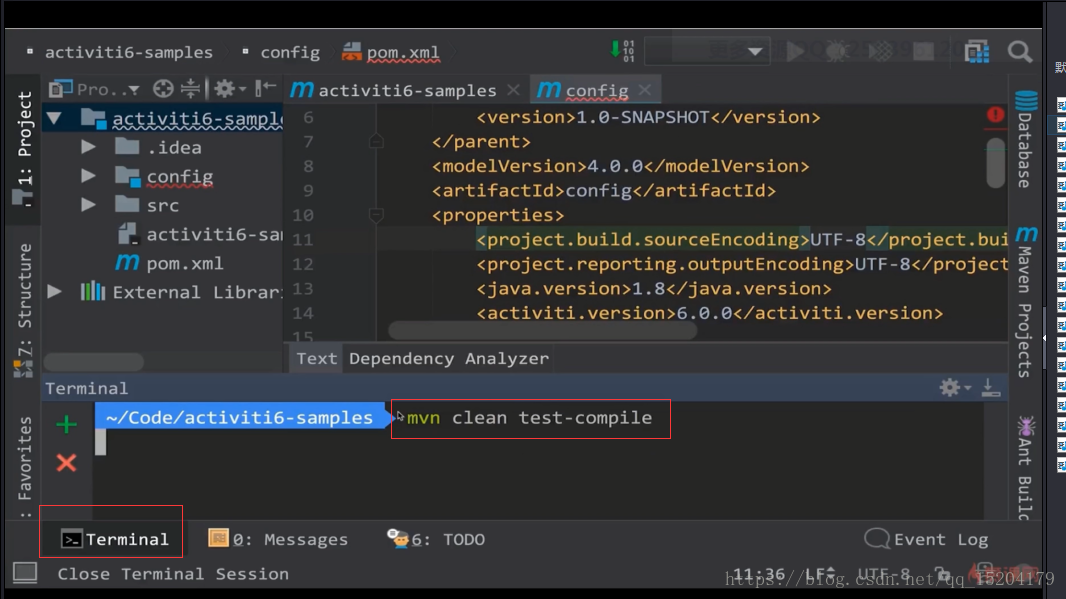Add new terminal session with plus
Screen dimensions: 1066x599
coord(67,424)
